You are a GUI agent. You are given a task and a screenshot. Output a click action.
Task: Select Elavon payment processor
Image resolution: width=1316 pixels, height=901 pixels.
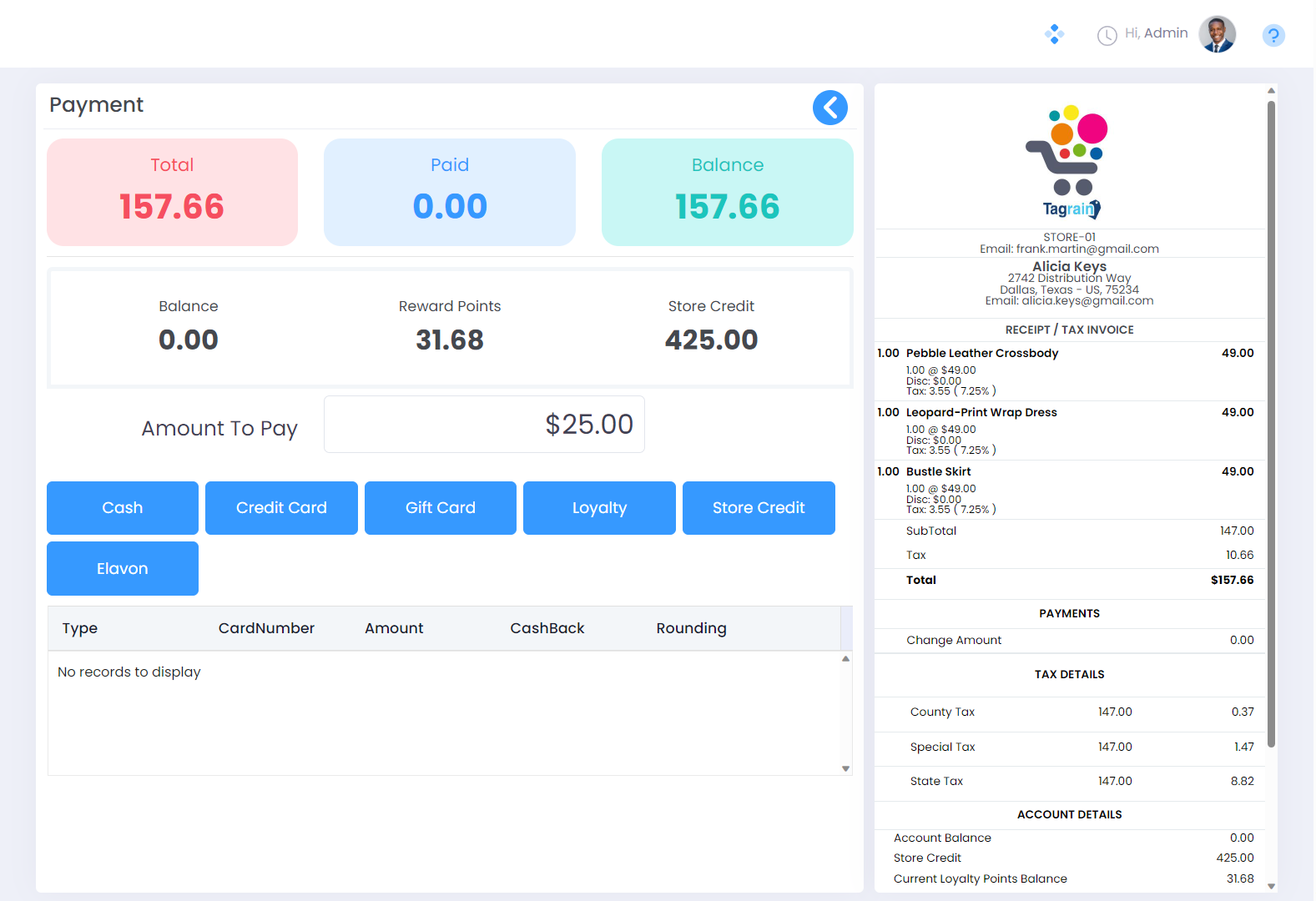point(123,569)
